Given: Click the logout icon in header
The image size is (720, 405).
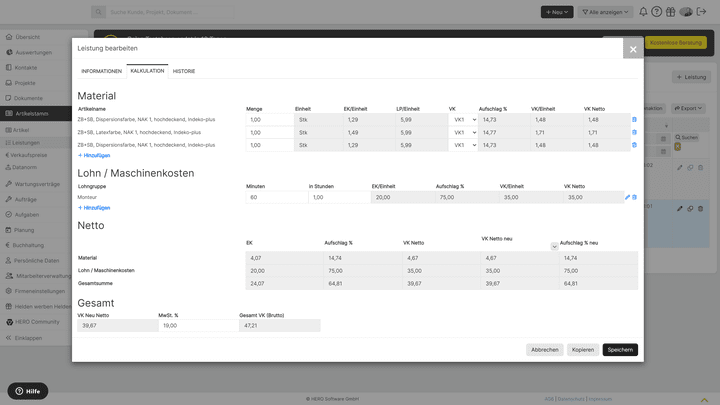Looking at the screenshot, I should pos(703,12).
